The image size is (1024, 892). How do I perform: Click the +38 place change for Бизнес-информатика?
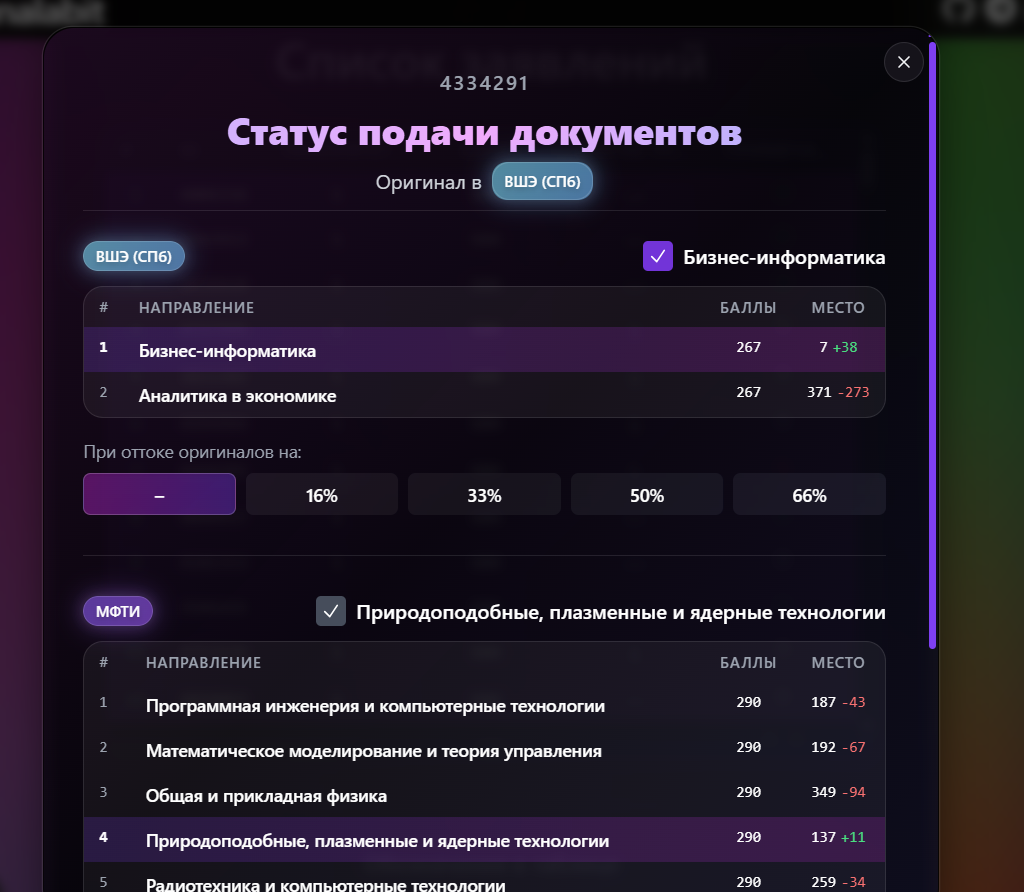pyautogui.click(x=845, y=347)
